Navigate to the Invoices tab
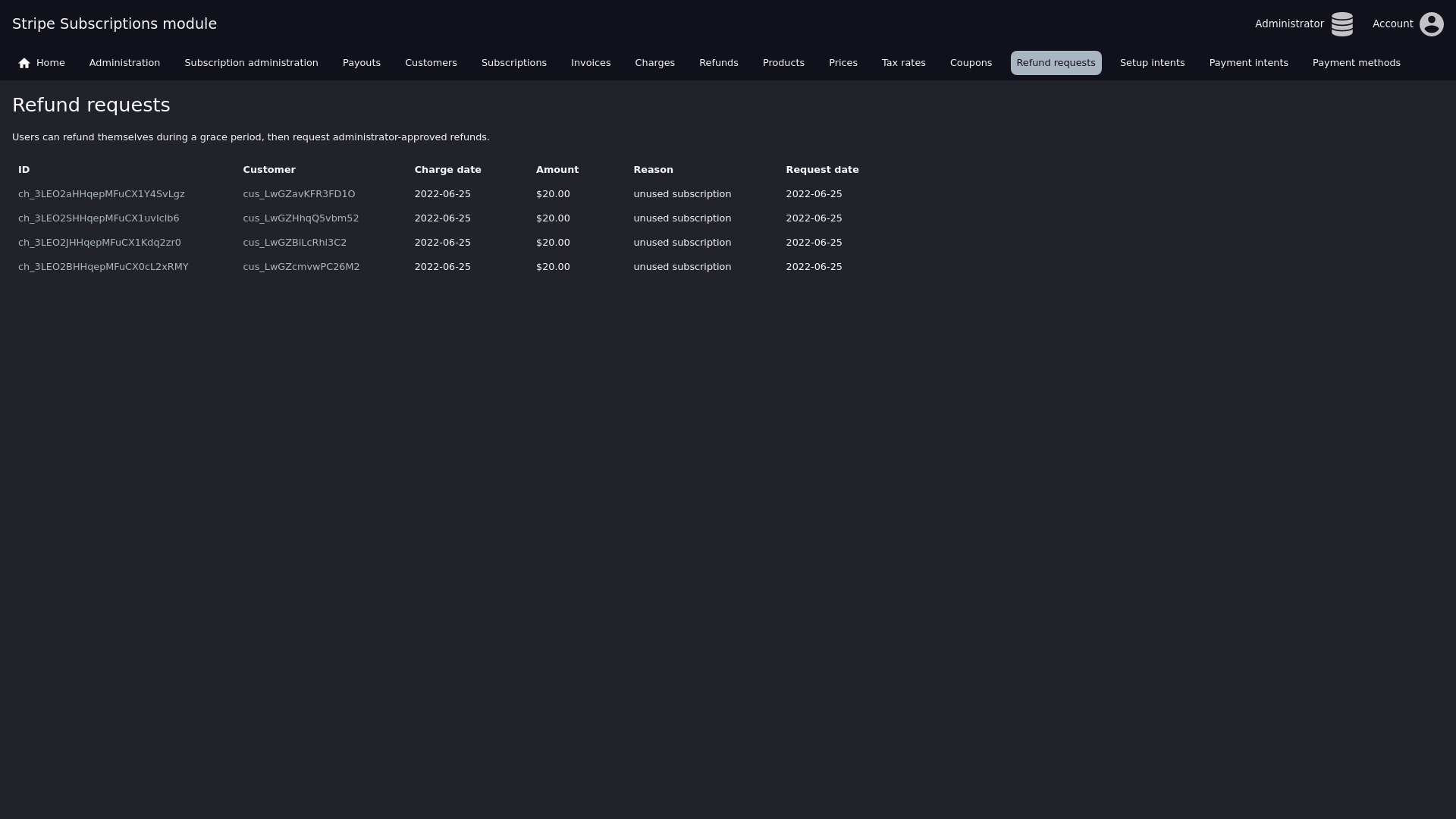Image resolution: width=1456 pixels, height=819 pixels. coord(590,63)
